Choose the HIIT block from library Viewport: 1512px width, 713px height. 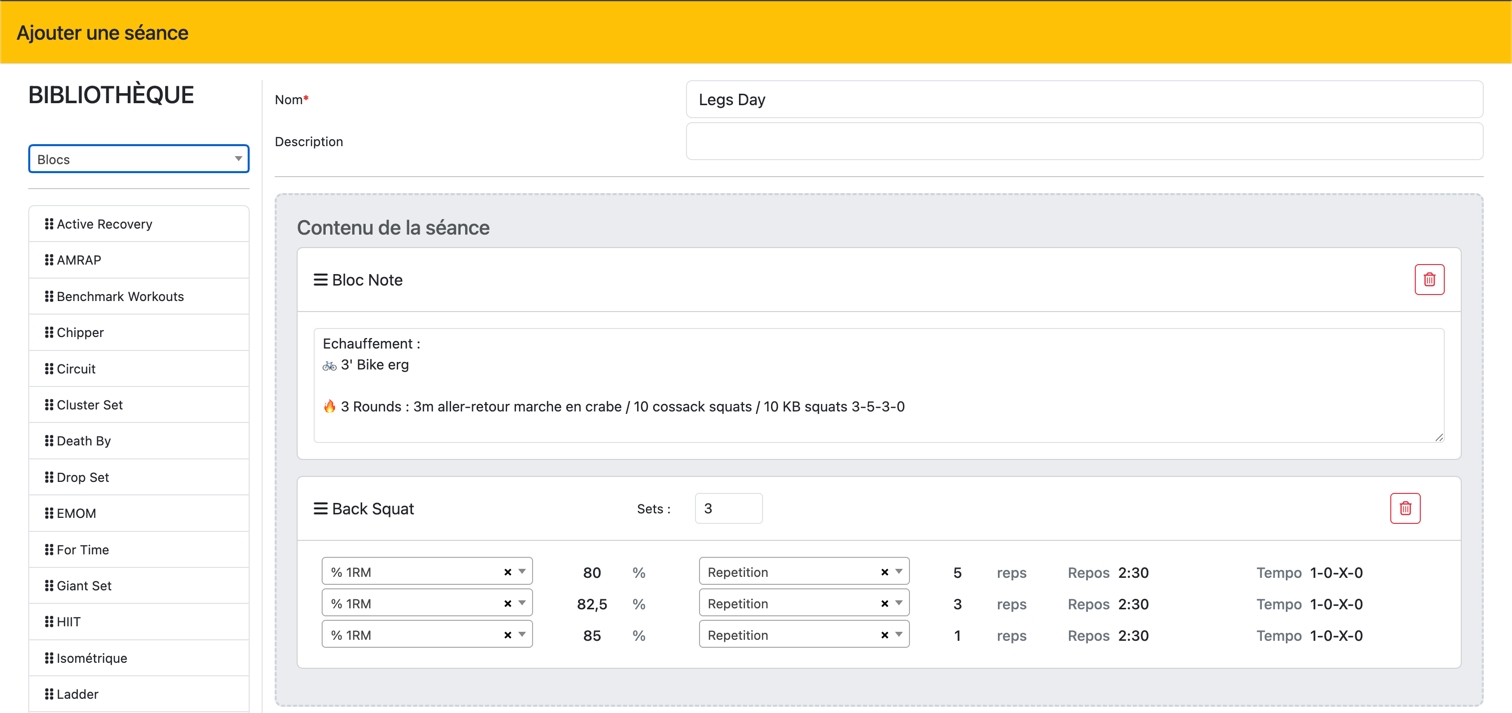(x=69, y=622)
